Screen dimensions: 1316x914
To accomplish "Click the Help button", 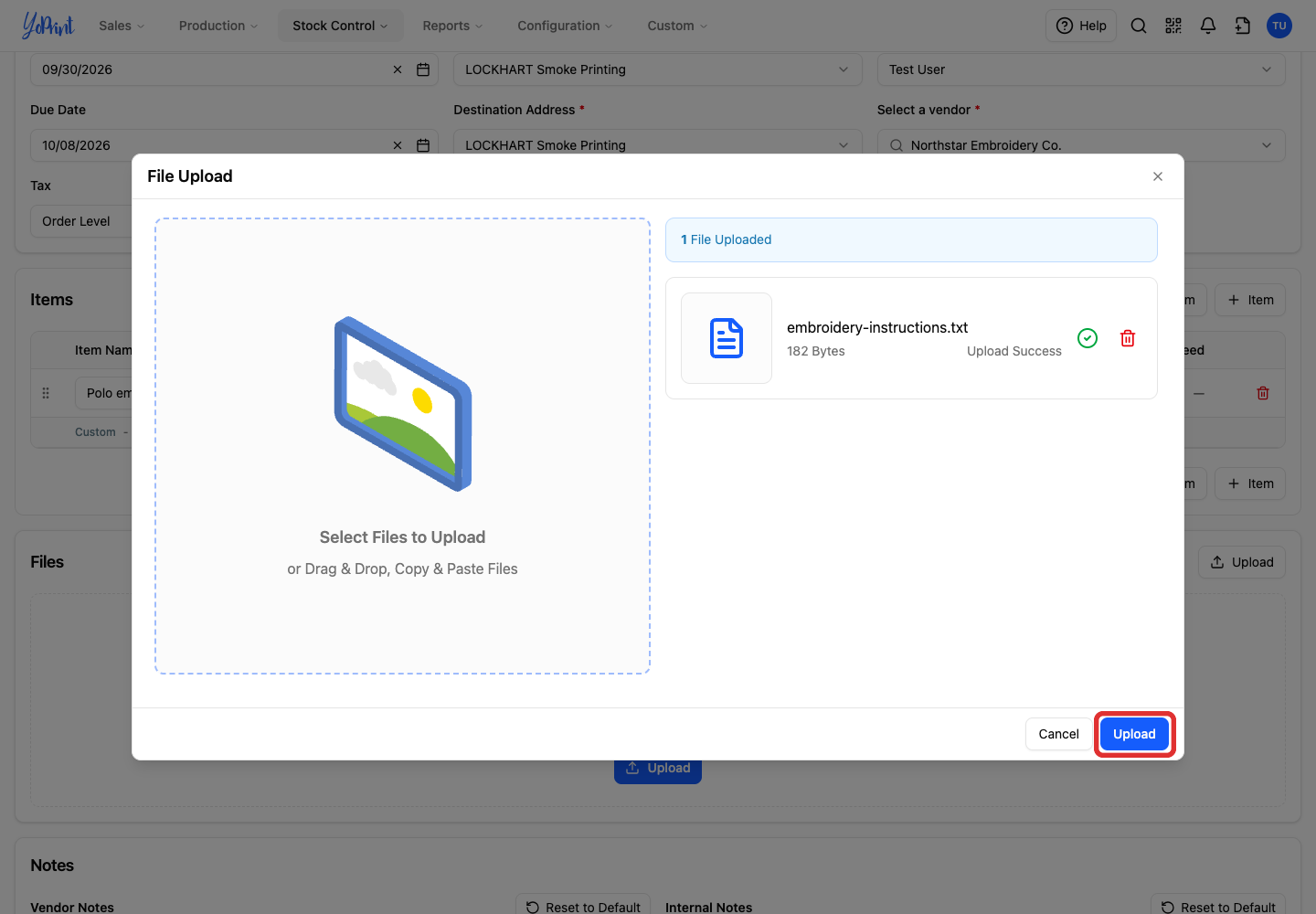I will click(x=1081, y=26).
